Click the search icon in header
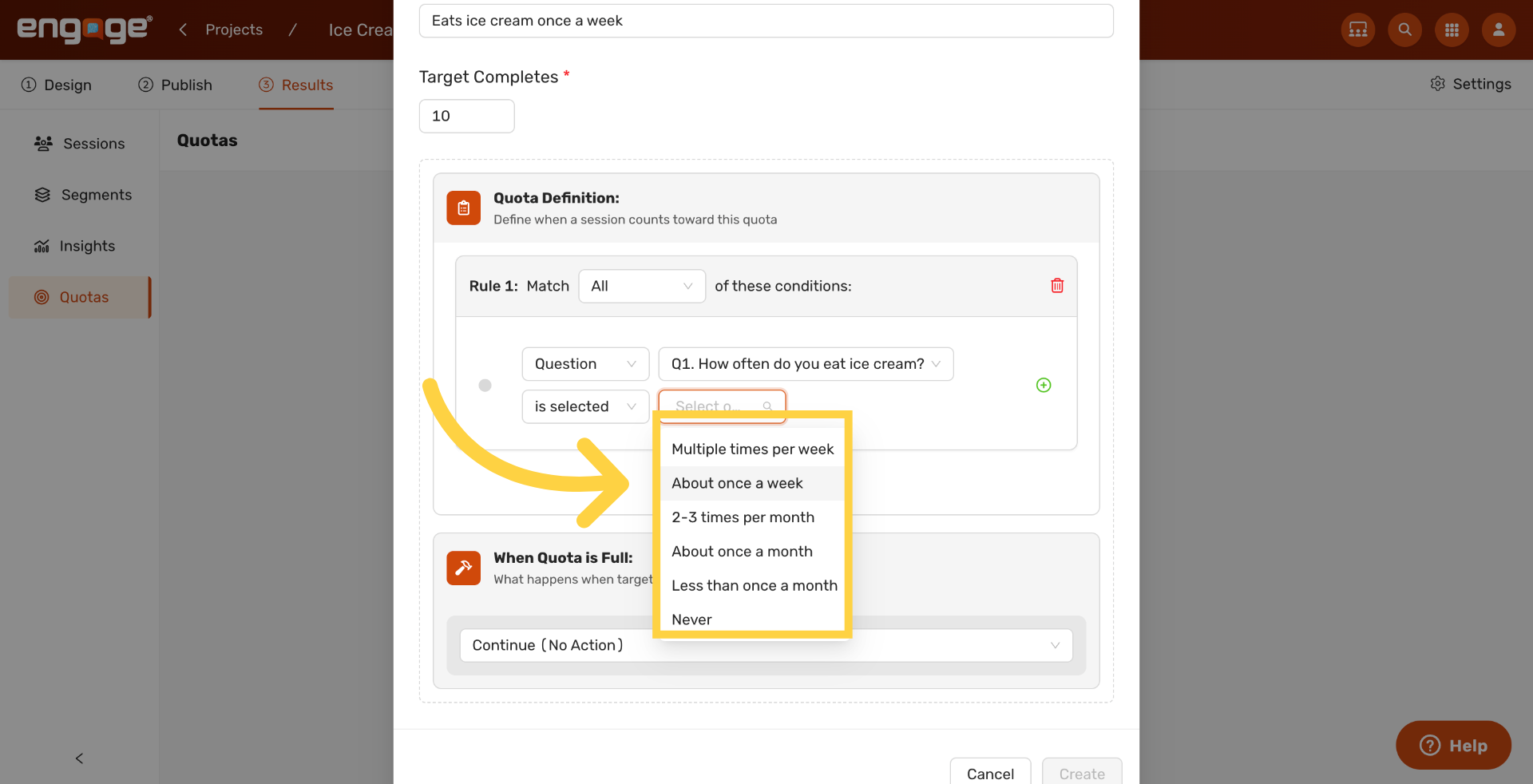The width and height of the screenshot is (1533, 784). (x=1405, y=30)
